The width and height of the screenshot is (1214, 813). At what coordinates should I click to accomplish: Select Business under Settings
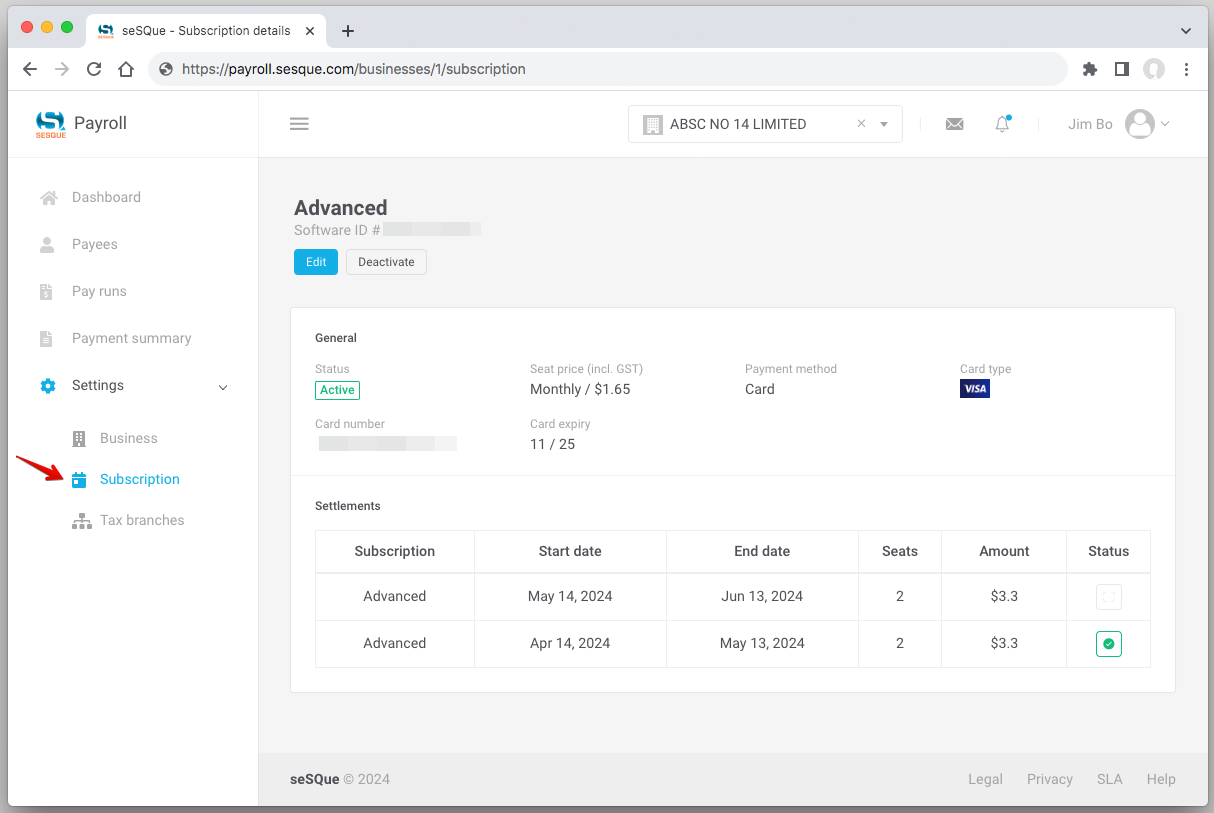pos(128,439)
